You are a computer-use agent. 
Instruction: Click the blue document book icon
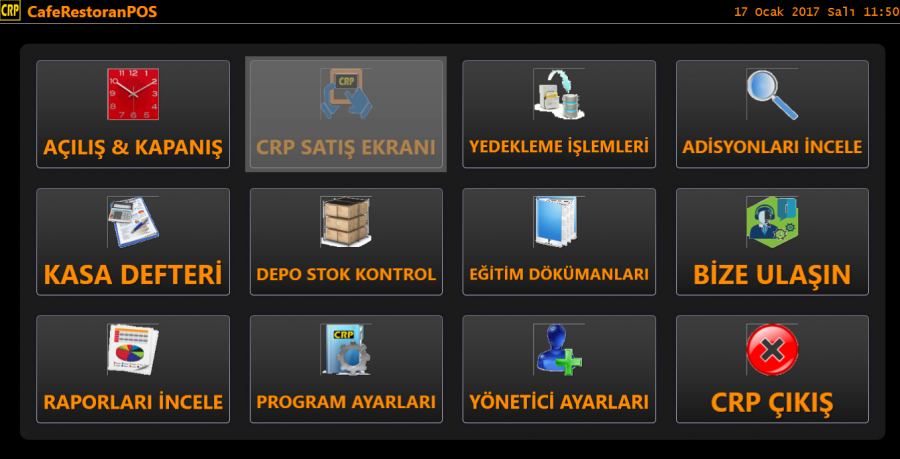pyautogui.click(x=559, y=222)
